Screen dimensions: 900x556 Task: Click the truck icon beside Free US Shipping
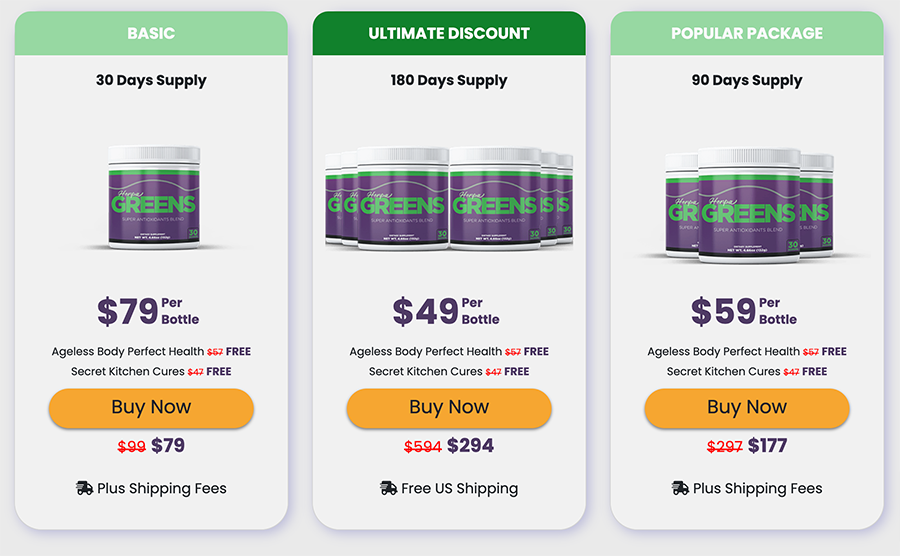point(389,488)
